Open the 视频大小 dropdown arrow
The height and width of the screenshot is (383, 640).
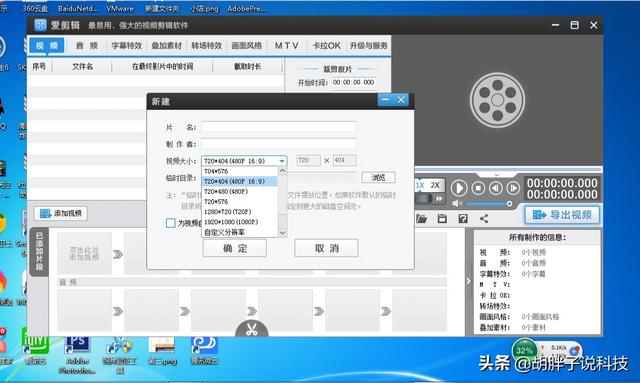coord(282,161)
